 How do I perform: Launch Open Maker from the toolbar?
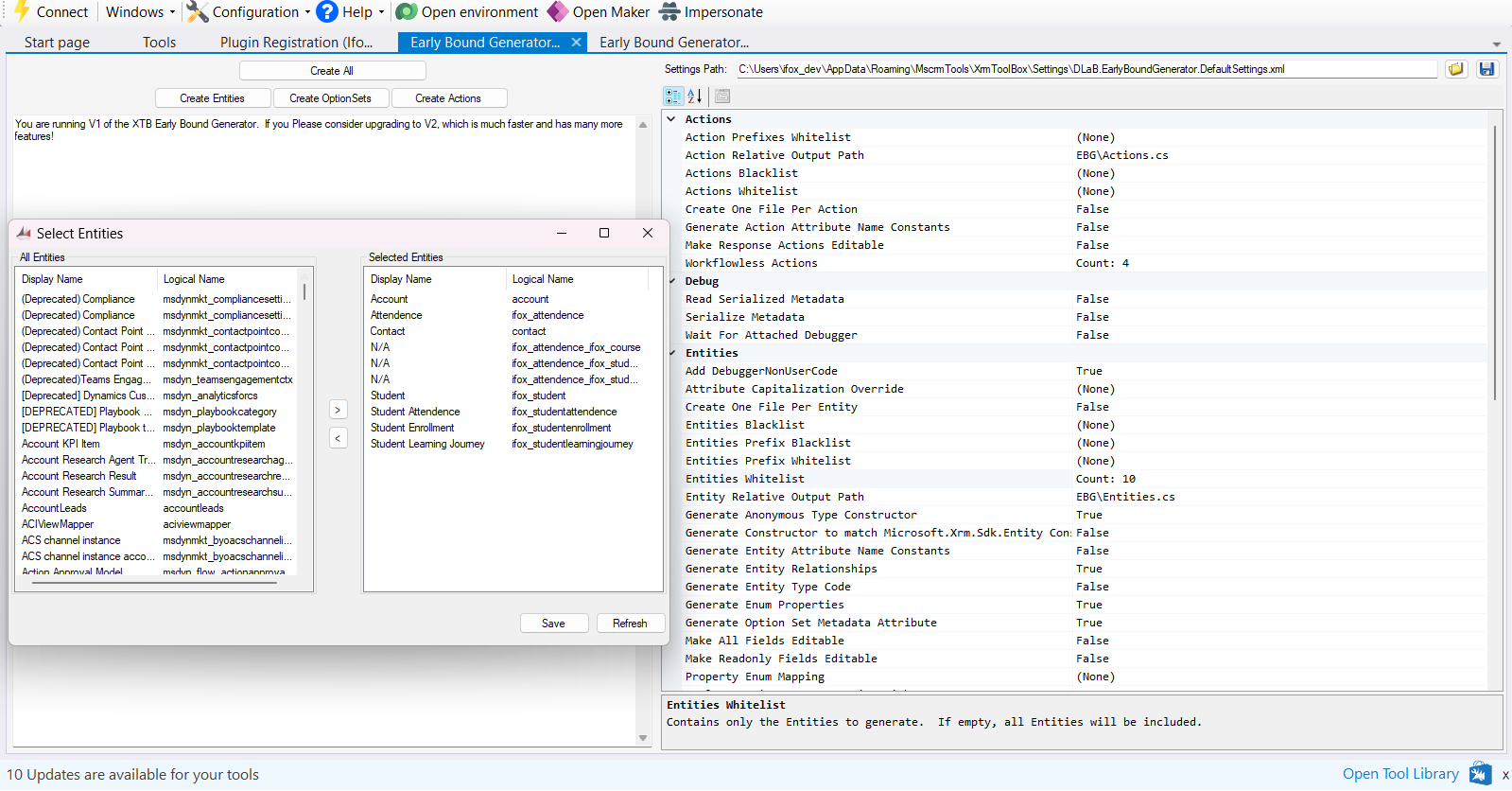click(558, 11)
